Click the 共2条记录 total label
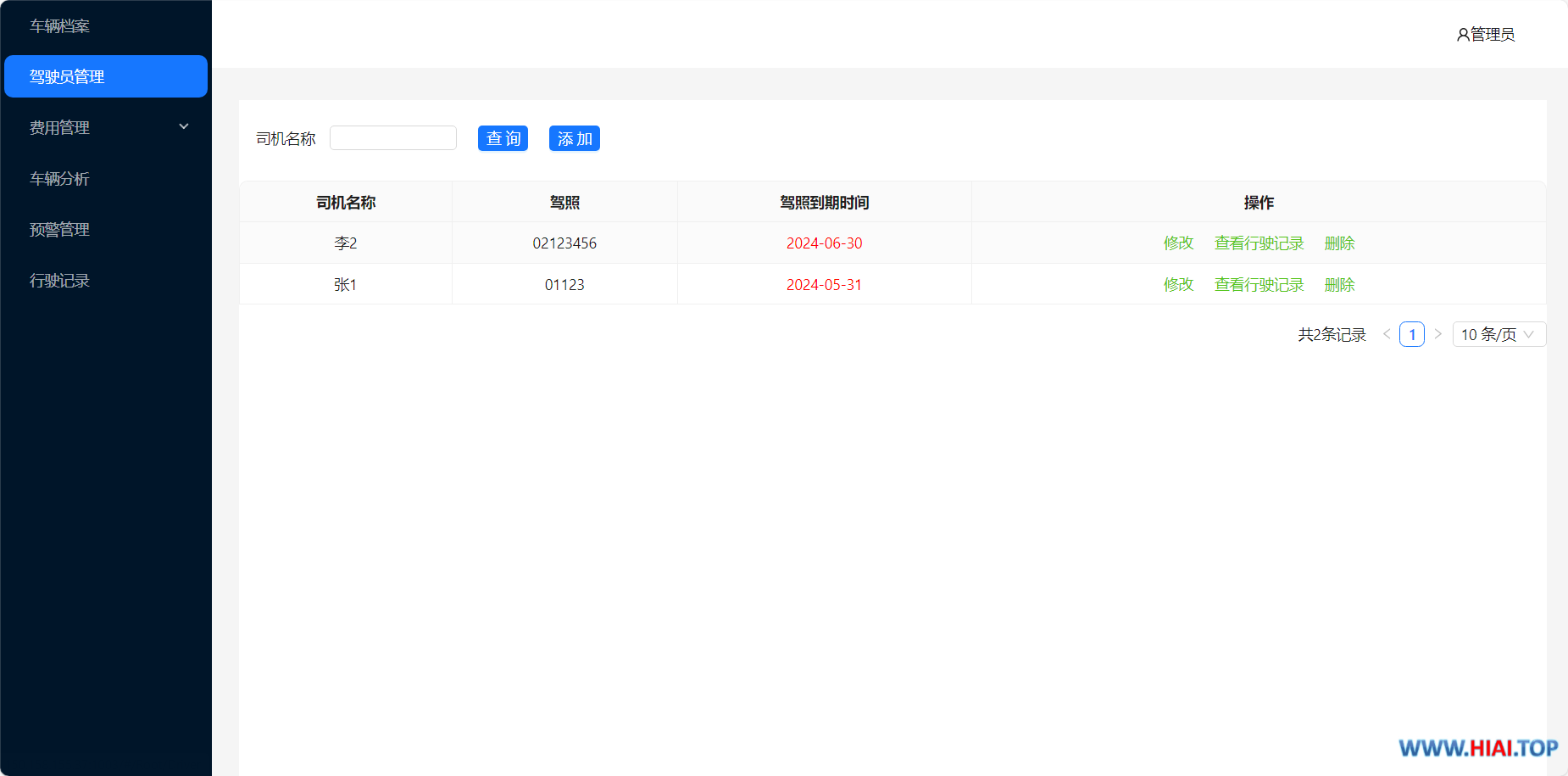This screenshot has width=1568, height=776. 1332,334
